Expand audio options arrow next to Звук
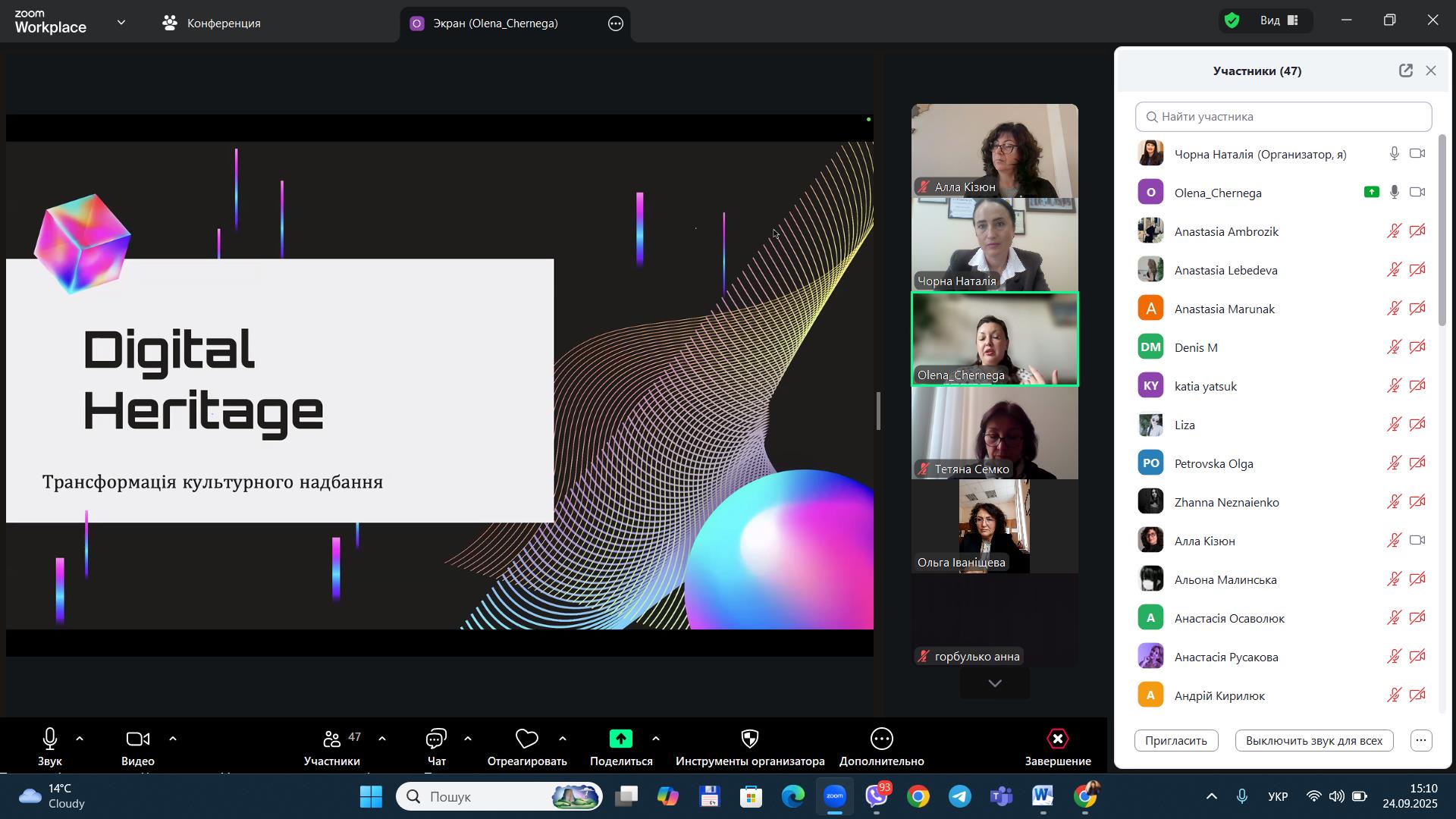Viewport: 1456px width, 819px height. (80, 739)
